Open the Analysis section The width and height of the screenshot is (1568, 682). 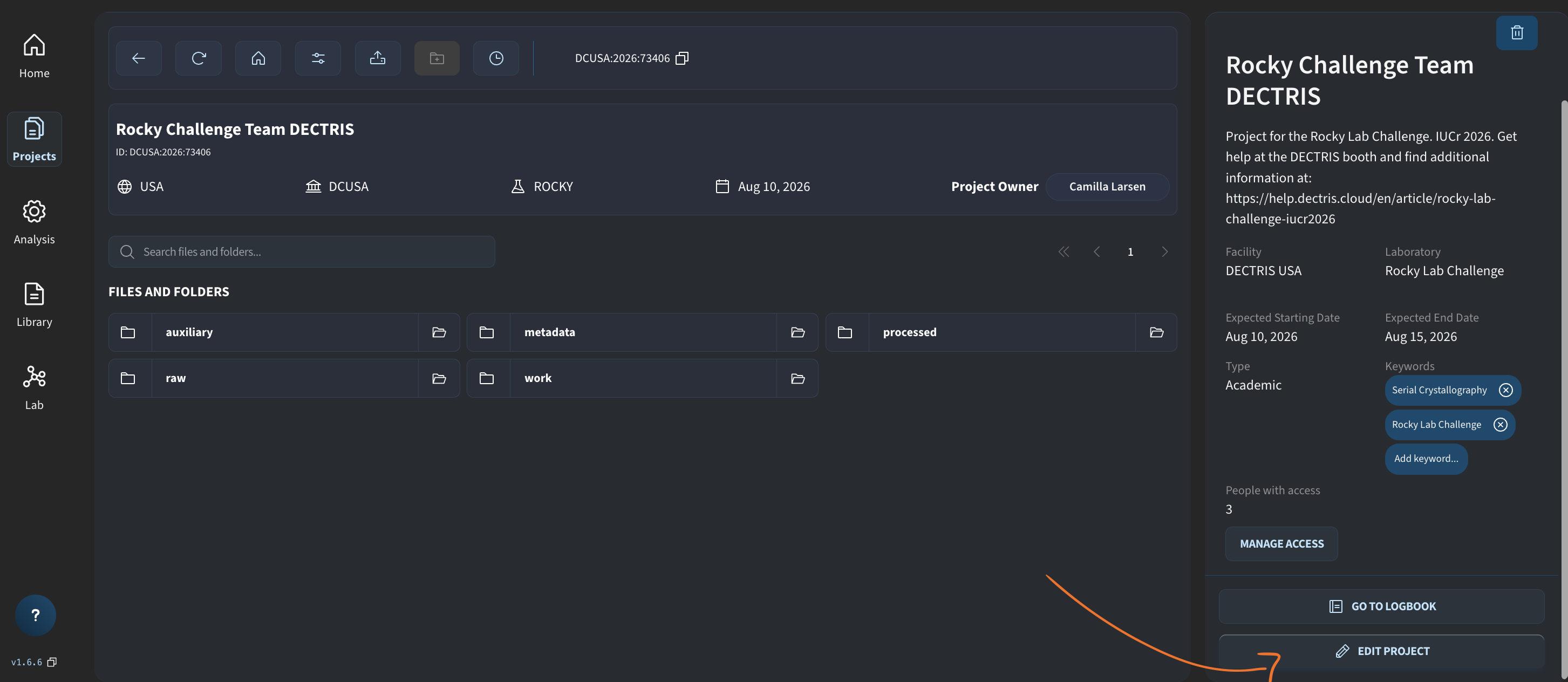click(x=34, y=222)
